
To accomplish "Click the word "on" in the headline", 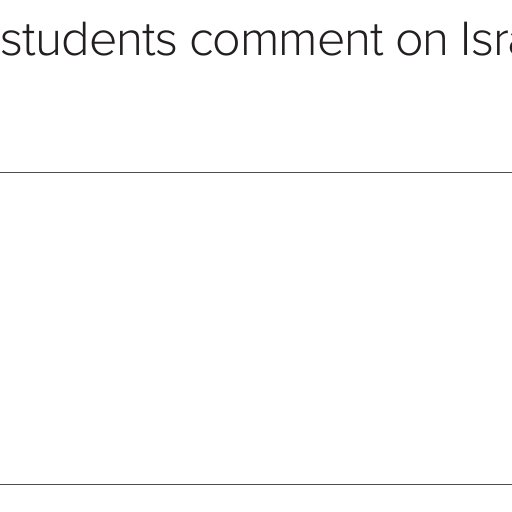I will click(422, 44).
